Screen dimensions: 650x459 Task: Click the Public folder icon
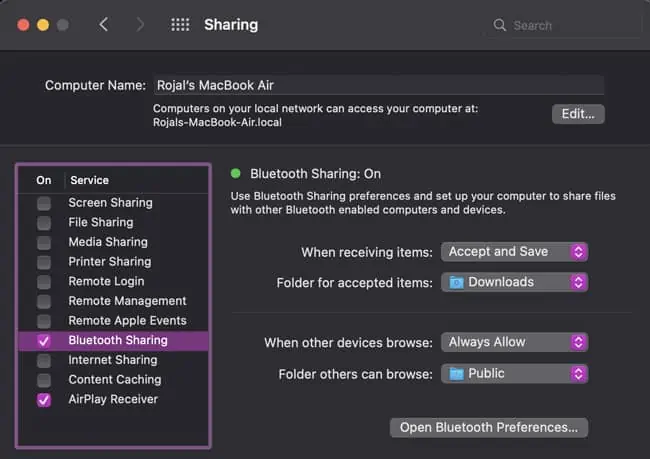click(456, 373)
